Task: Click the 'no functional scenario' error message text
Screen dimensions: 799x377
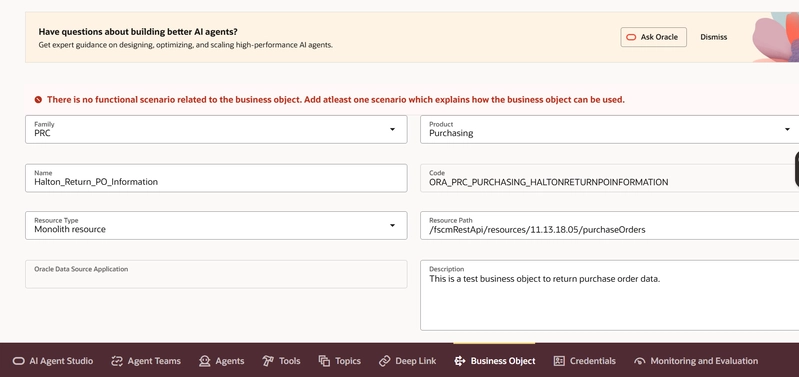Action: (x=336, y=100)
